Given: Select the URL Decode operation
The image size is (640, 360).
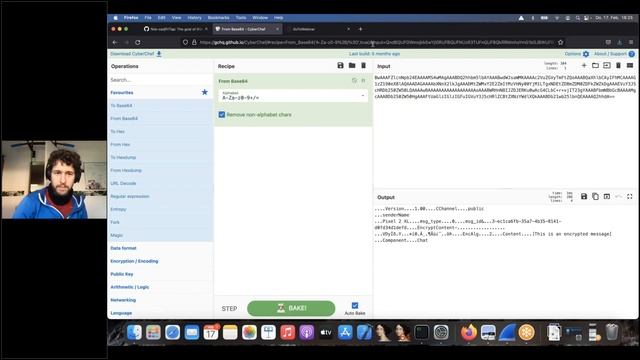Looking at the screenshot, I should [160, 183].
